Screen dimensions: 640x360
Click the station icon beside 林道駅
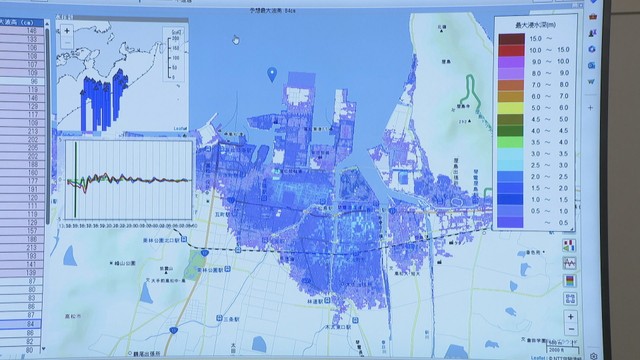(x=327, y=300)
